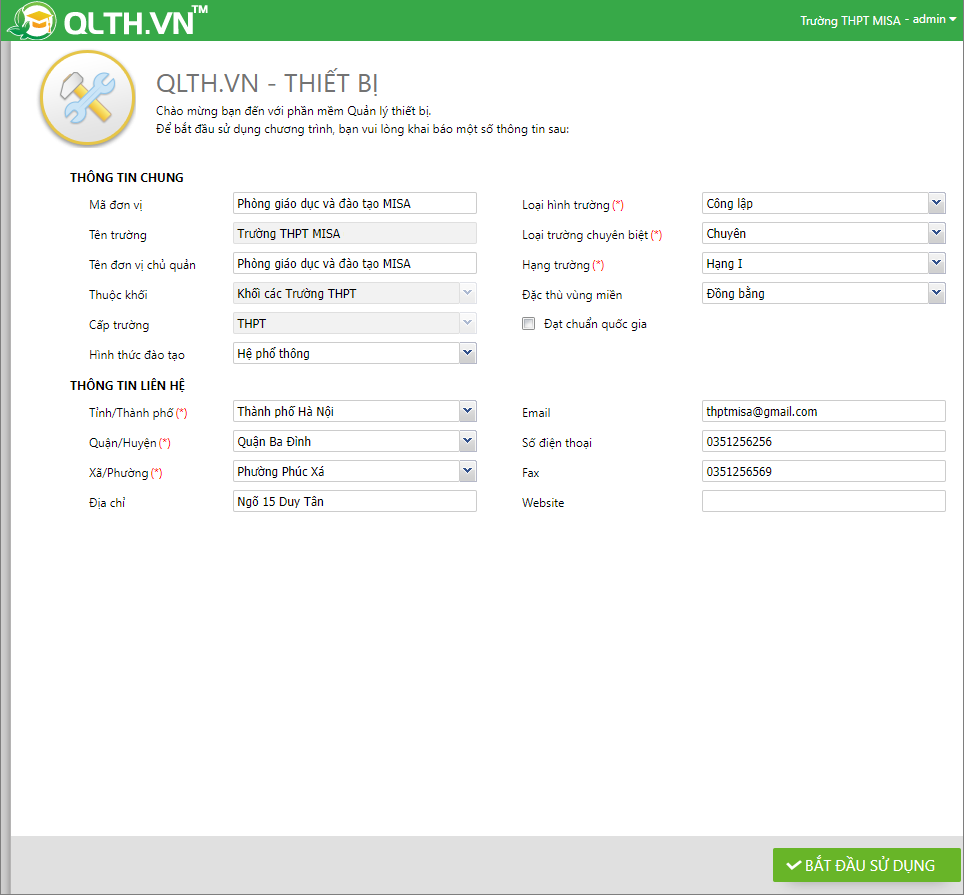Click the empty Website field
This screenshot has height=895, width=964.
coord(824,502)
